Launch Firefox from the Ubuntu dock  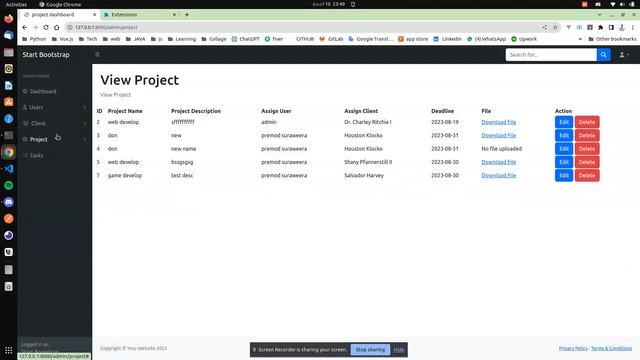[x=9, y=19]
